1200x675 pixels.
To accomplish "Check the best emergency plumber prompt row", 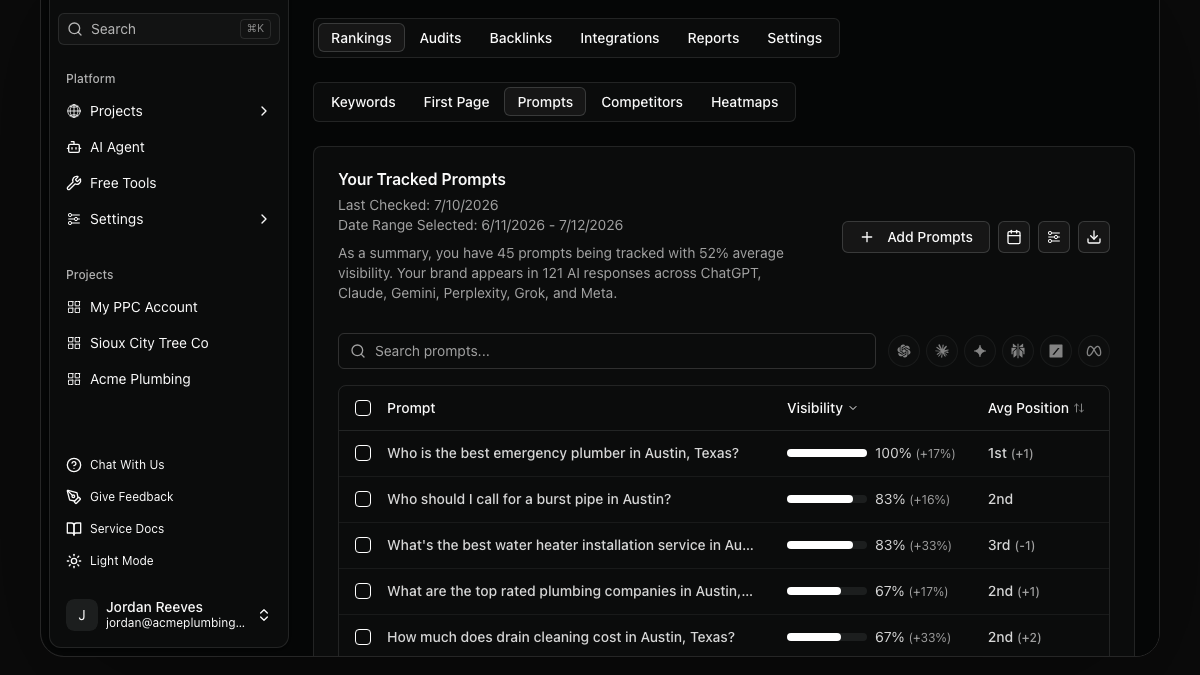I will 363,453.
